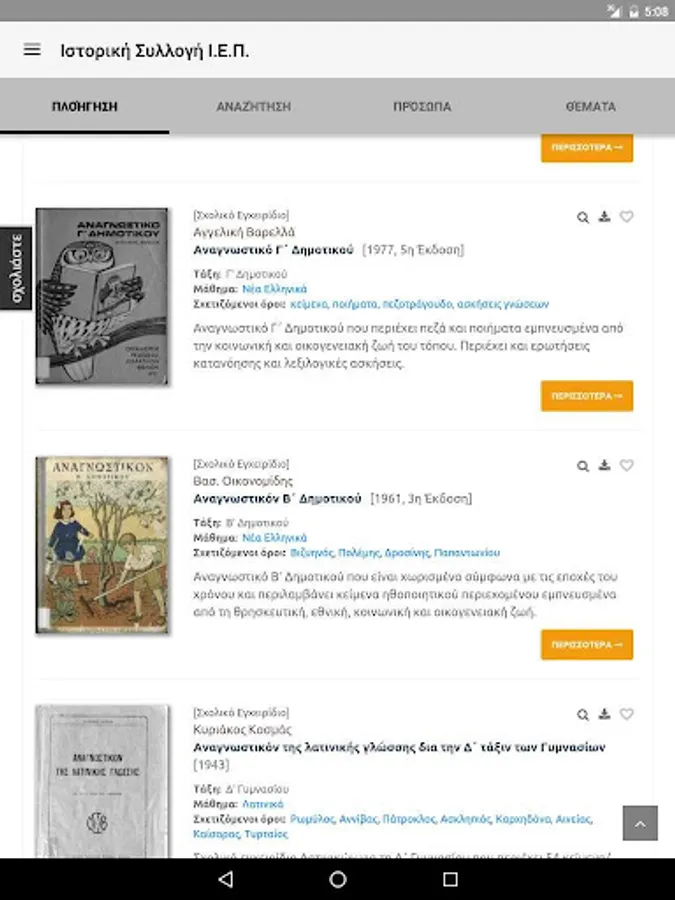Screen dimensions: 675x900
Task: Download the Αναγνωστικό Γ΄ Δημοτικού book
Action: pyautogui.click(x=604, y=216)
